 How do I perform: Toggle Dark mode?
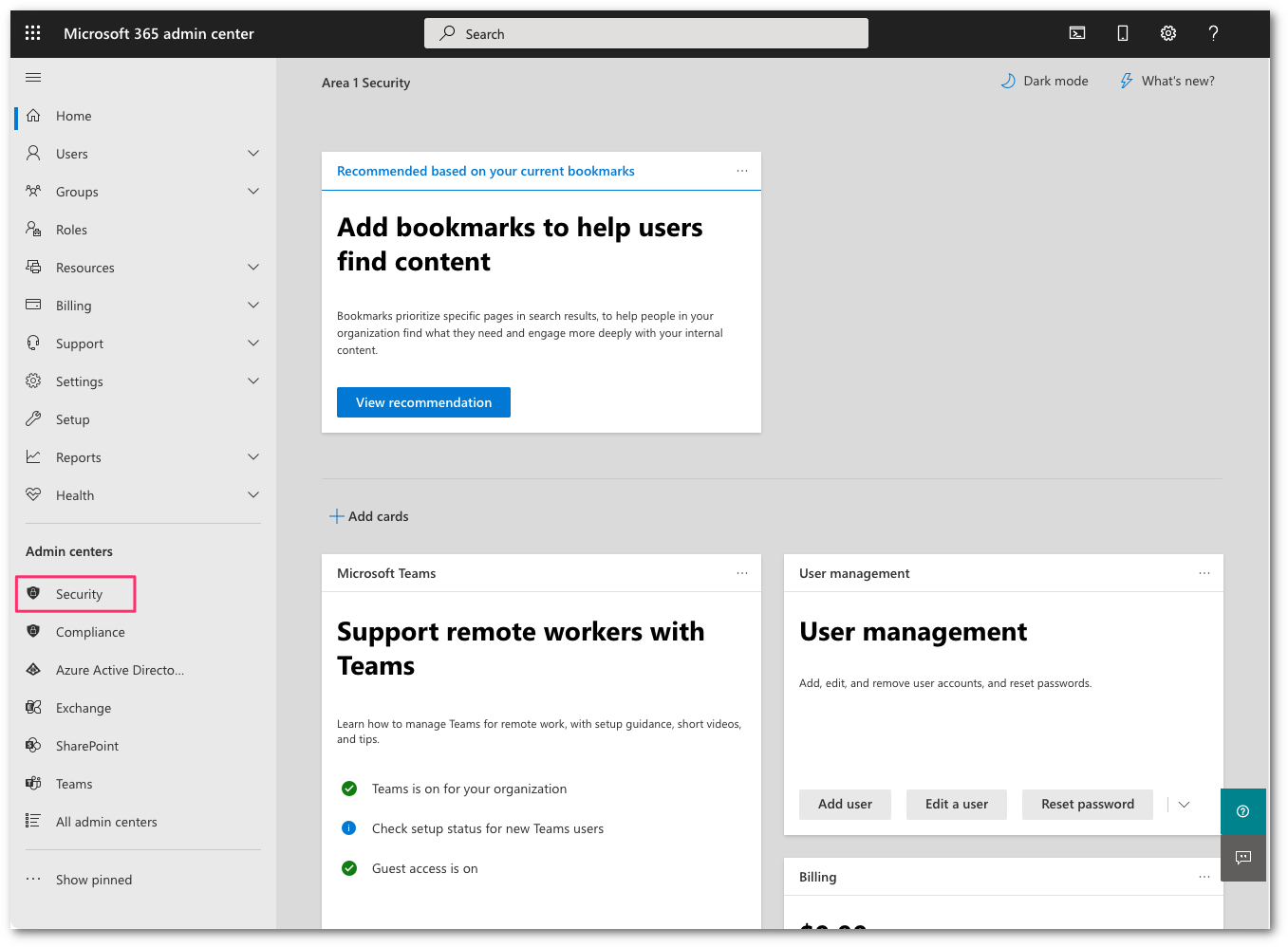click(x=1044, y=81)
